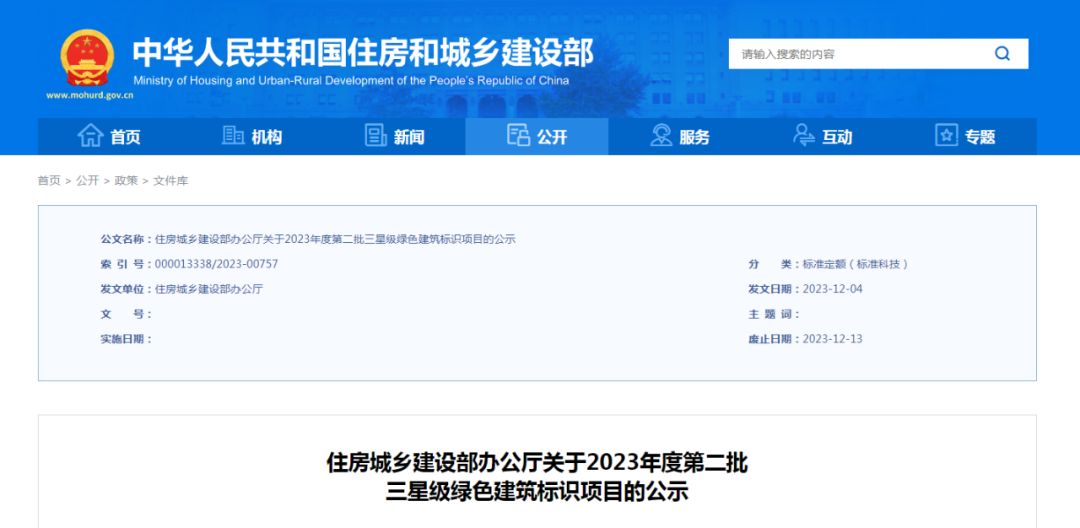The image size is (1080, 528).
Task: Click the headset person icon beside 服务
Action: point(661,135)
